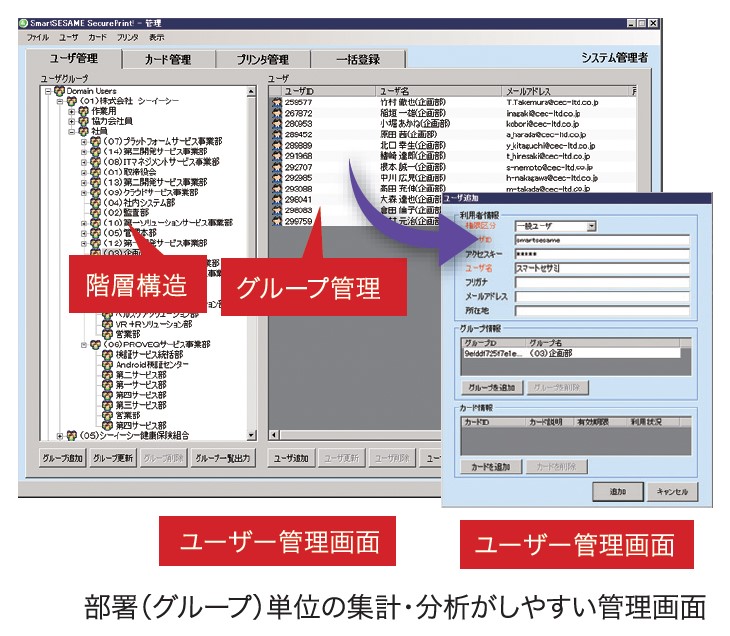The image size is (730, 636).
Task: Click the (08)ITマネジメントサービス事業部 group icon
Action: click(x=95, y=162)
